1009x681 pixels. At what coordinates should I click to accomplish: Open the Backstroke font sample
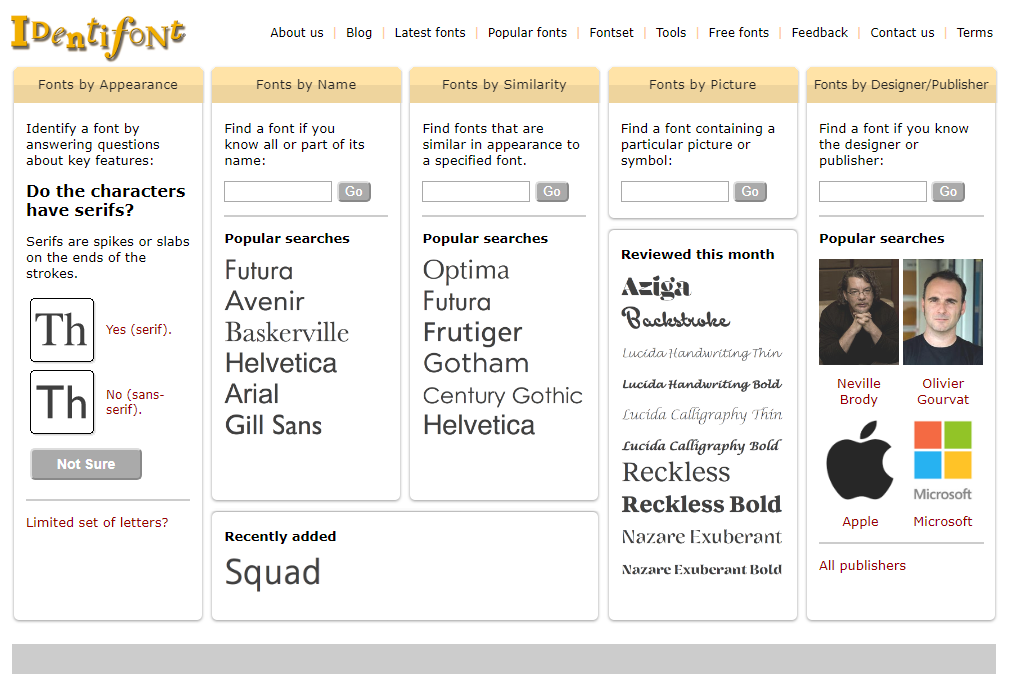click(x=676, y=320)
